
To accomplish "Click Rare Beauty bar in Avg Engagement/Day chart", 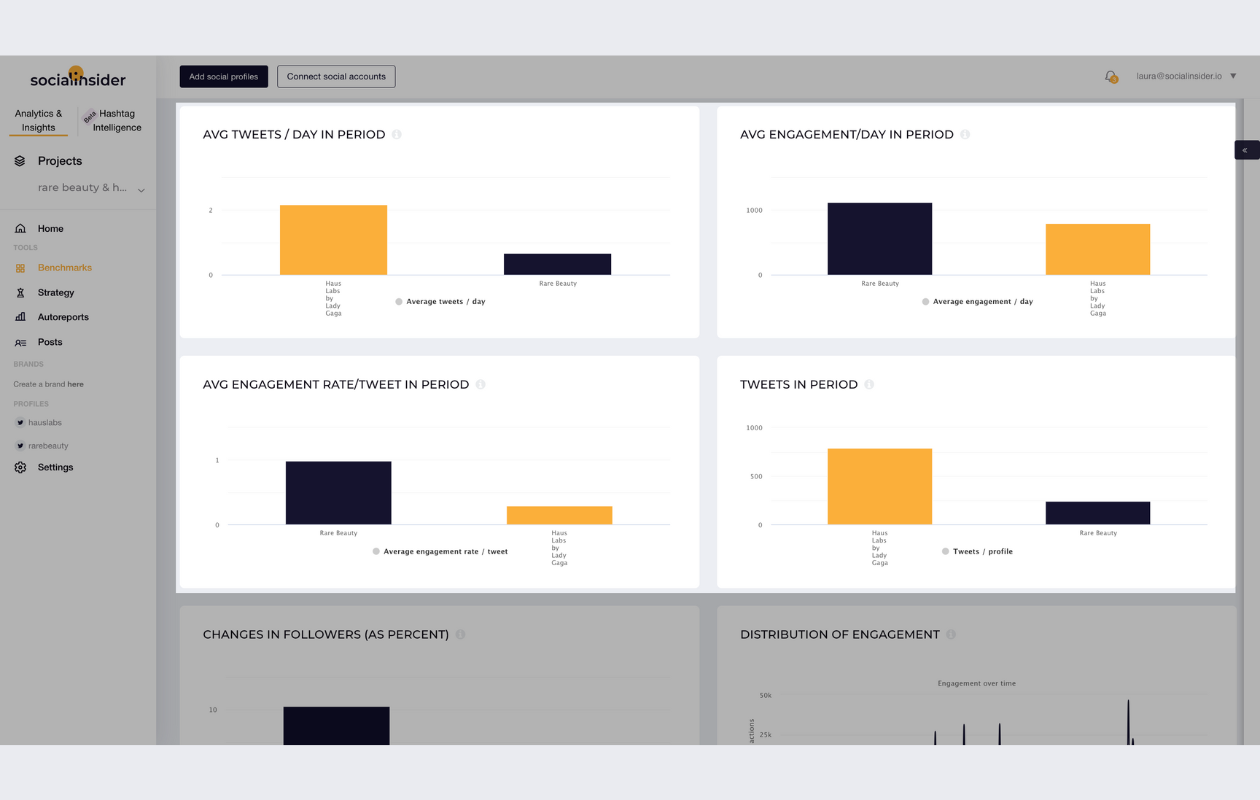I will tap(880, 239).
